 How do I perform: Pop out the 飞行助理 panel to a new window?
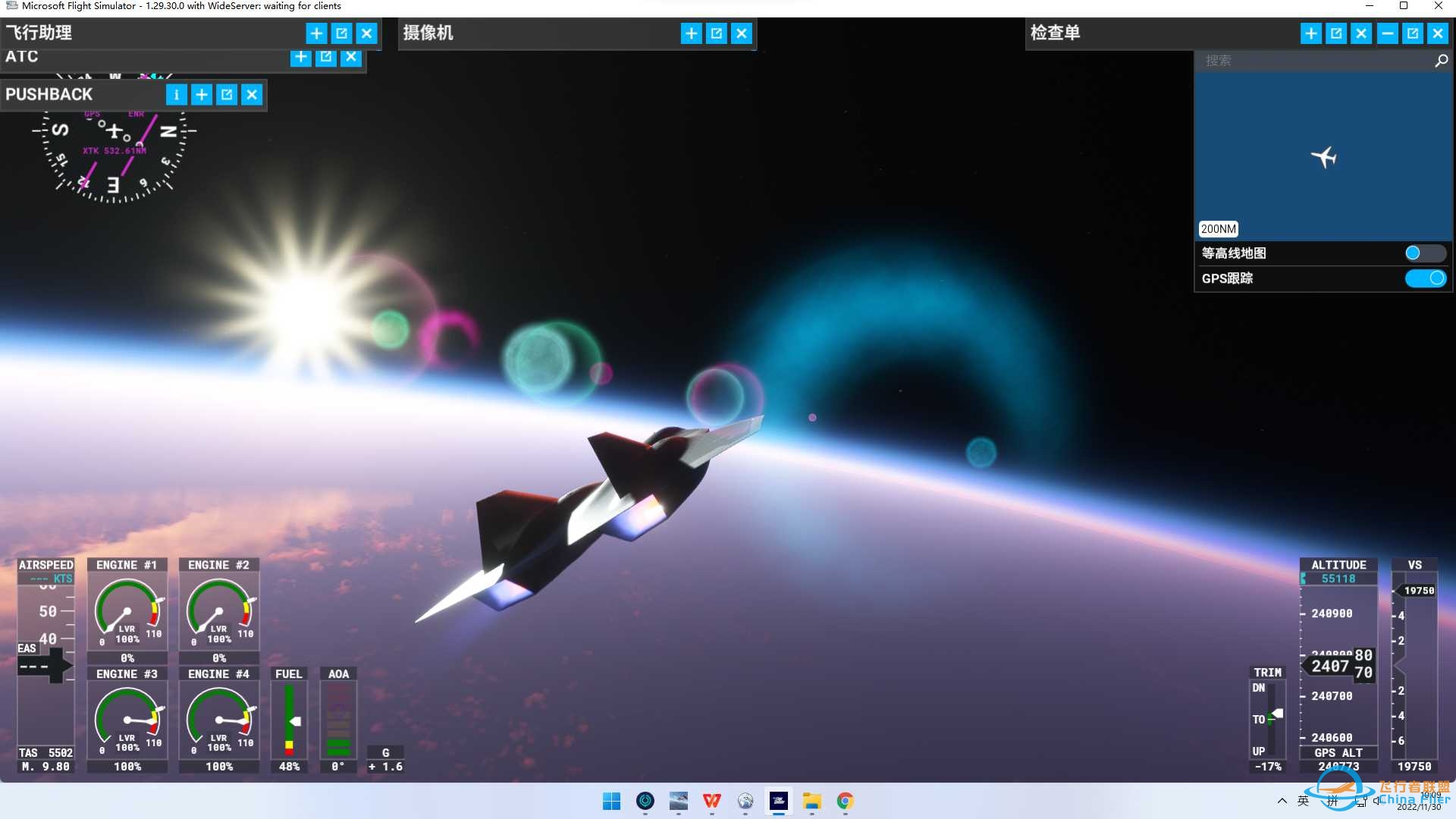[x=341, y=33]
